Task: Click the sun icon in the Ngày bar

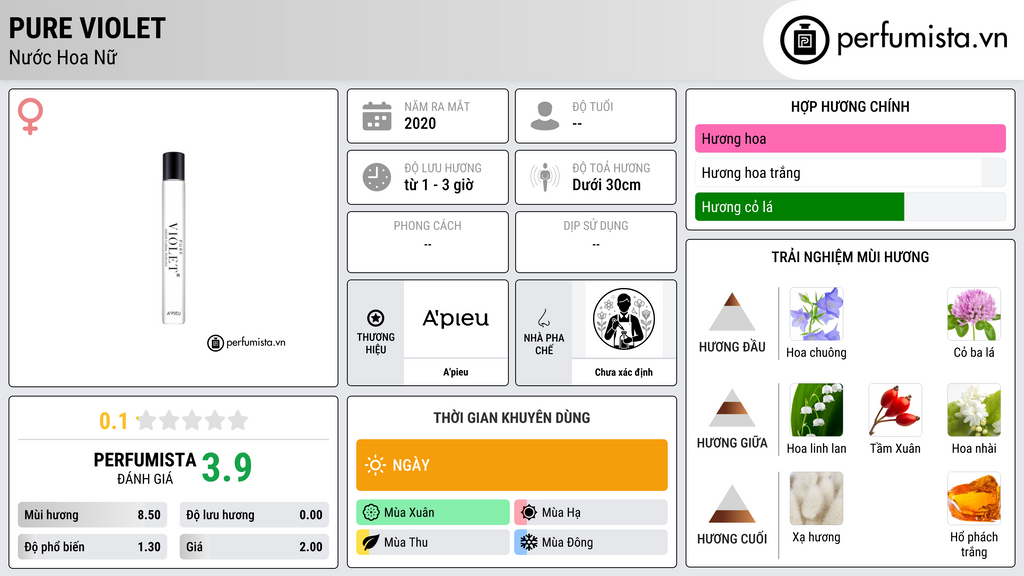Action: click(376, 465)
